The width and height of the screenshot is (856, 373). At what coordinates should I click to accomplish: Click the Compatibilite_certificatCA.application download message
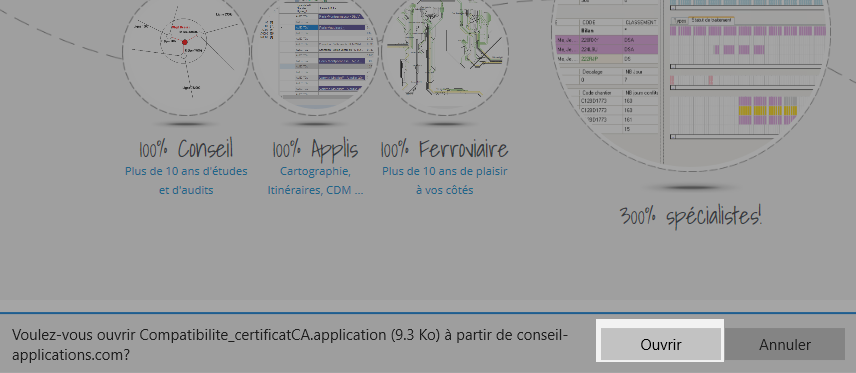click(290, 345)
